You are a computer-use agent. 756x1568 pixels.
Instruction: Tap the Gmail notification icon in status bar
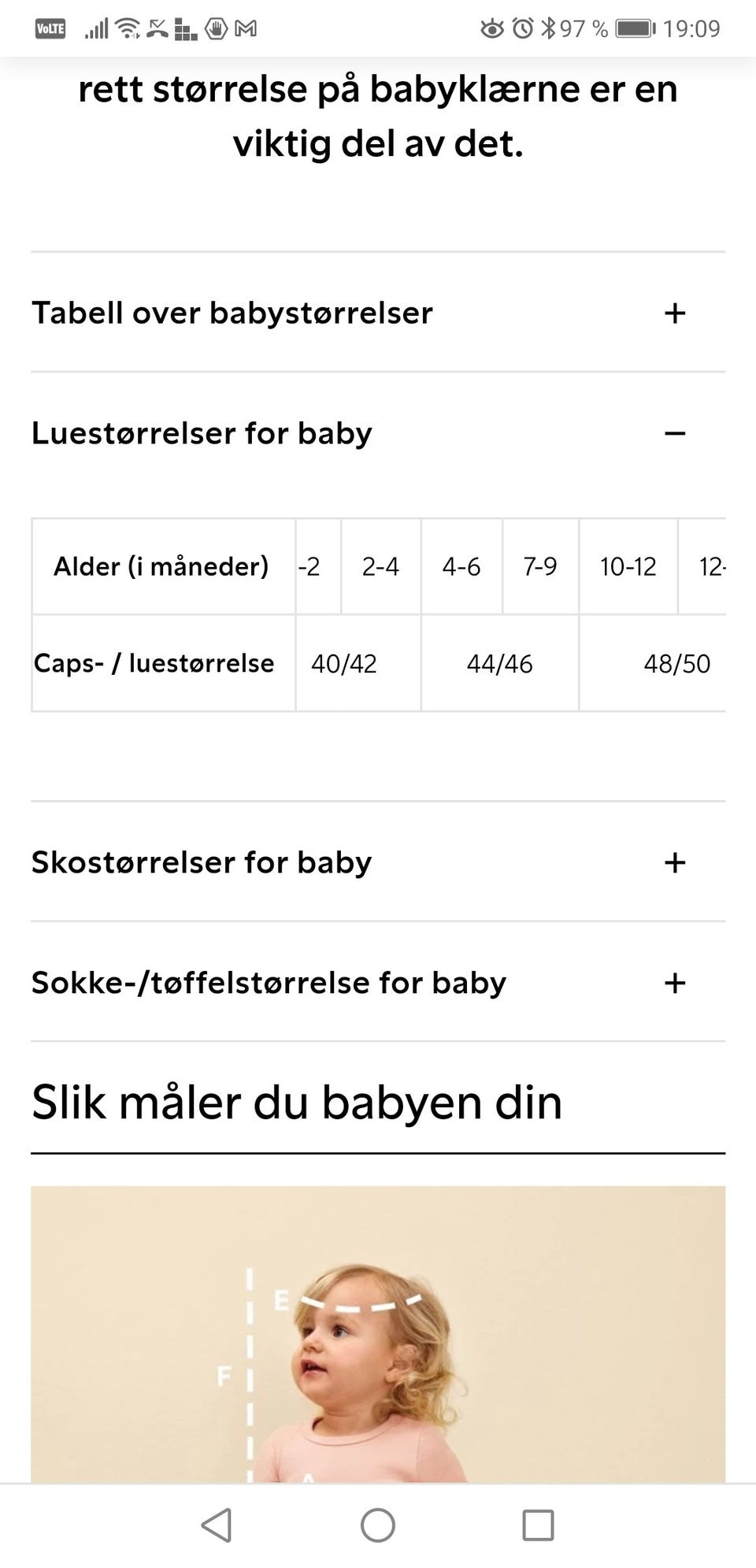pyautogui.click(x=246, y=29)
